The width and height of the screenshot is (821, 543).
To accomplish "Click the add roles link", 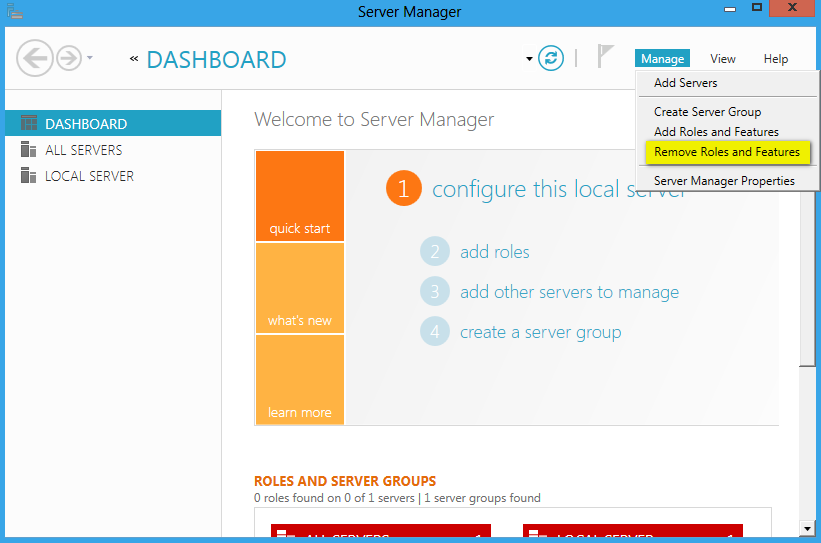I will click(495, 252).
